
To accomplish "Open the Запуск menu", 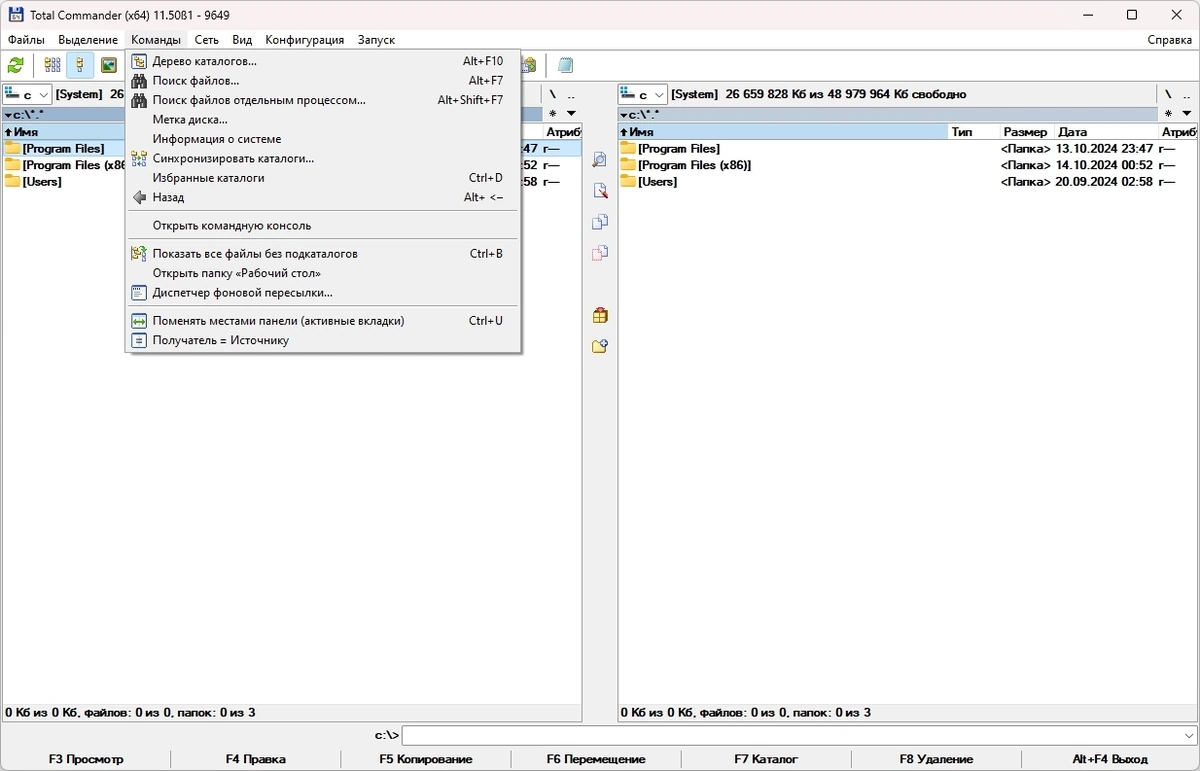I will (x=376, y=40).
